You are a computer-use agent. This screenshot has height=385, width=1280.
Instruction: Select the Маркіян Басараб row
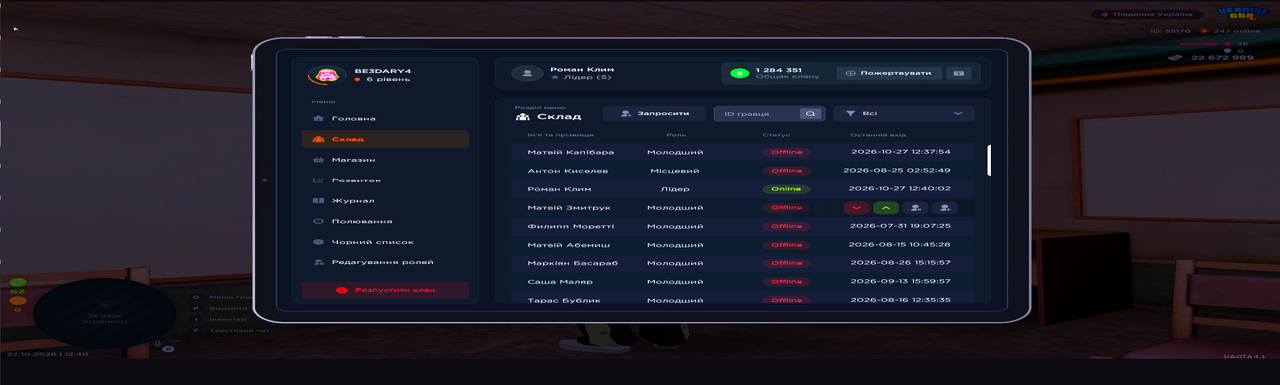tap(744, 263)
